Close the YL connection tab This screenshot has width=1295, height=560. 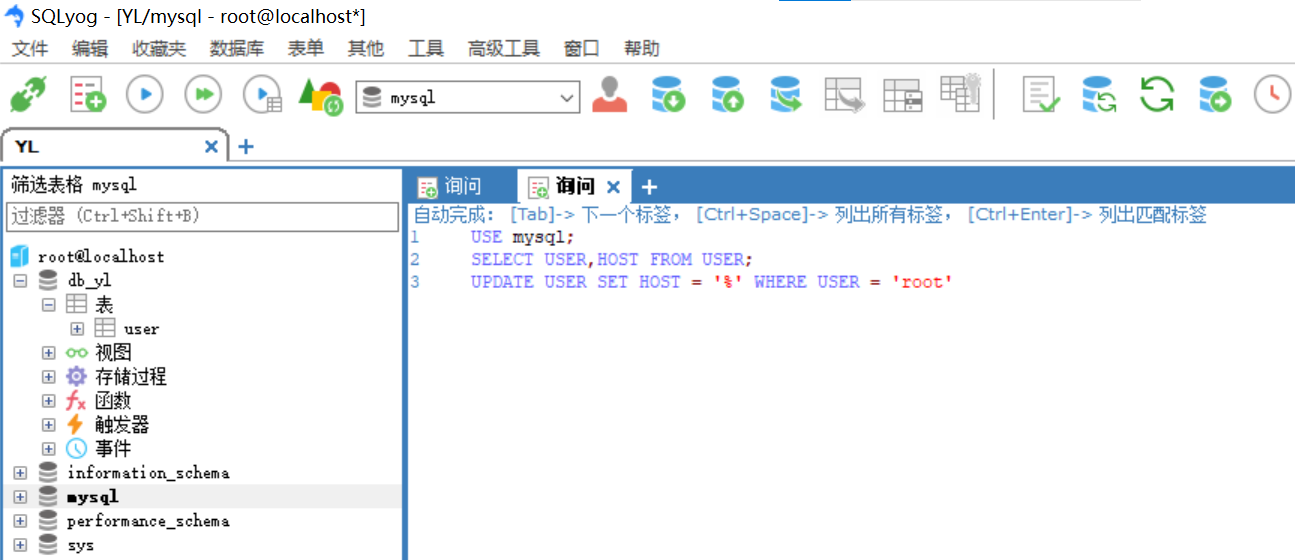tap(211, 146)
